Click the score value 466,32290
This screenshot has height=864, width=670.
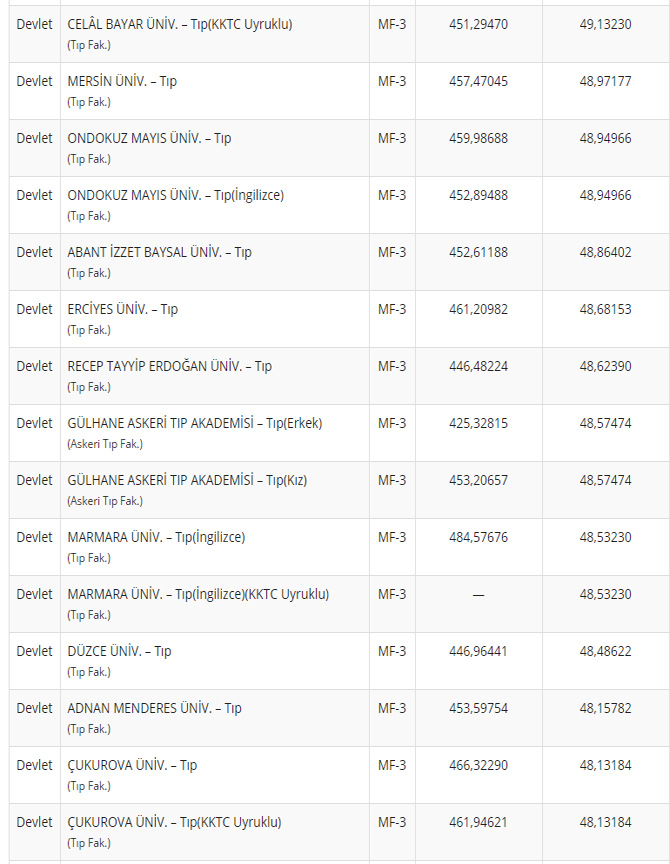click(x=478, y=765)
